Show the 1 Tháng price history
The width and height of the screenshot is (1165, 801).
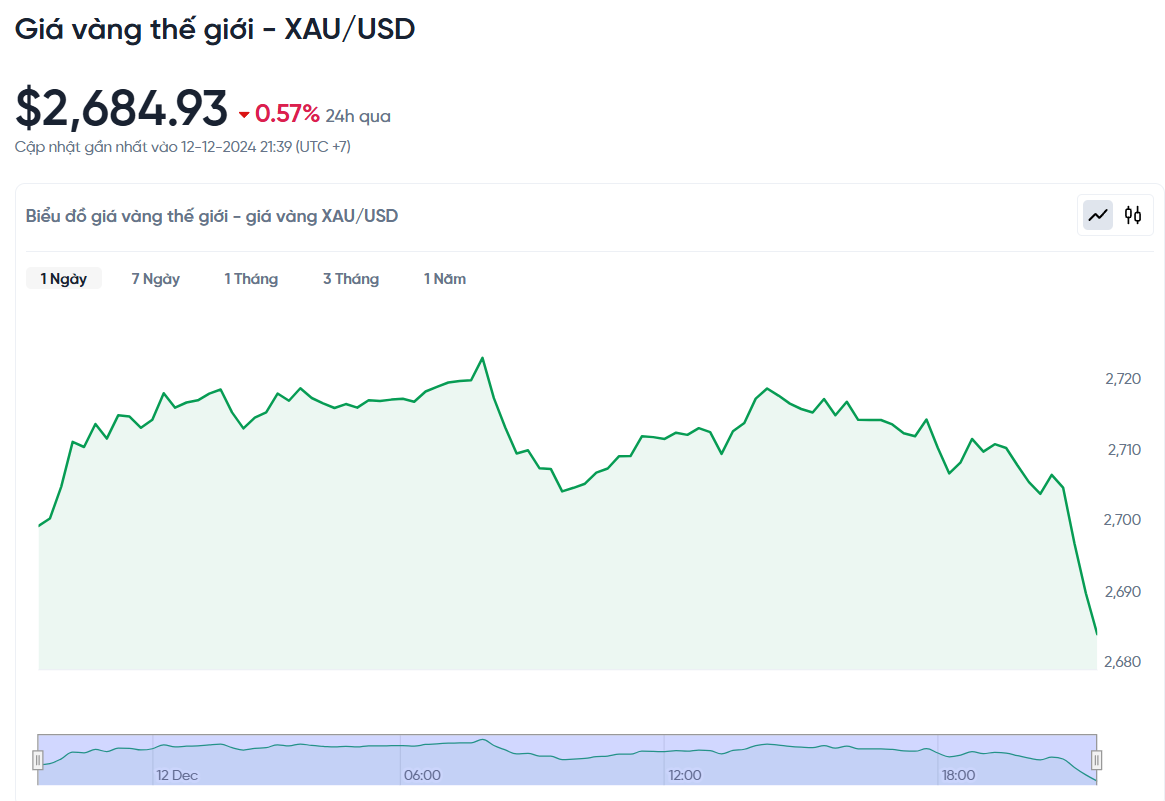(251, 279)
